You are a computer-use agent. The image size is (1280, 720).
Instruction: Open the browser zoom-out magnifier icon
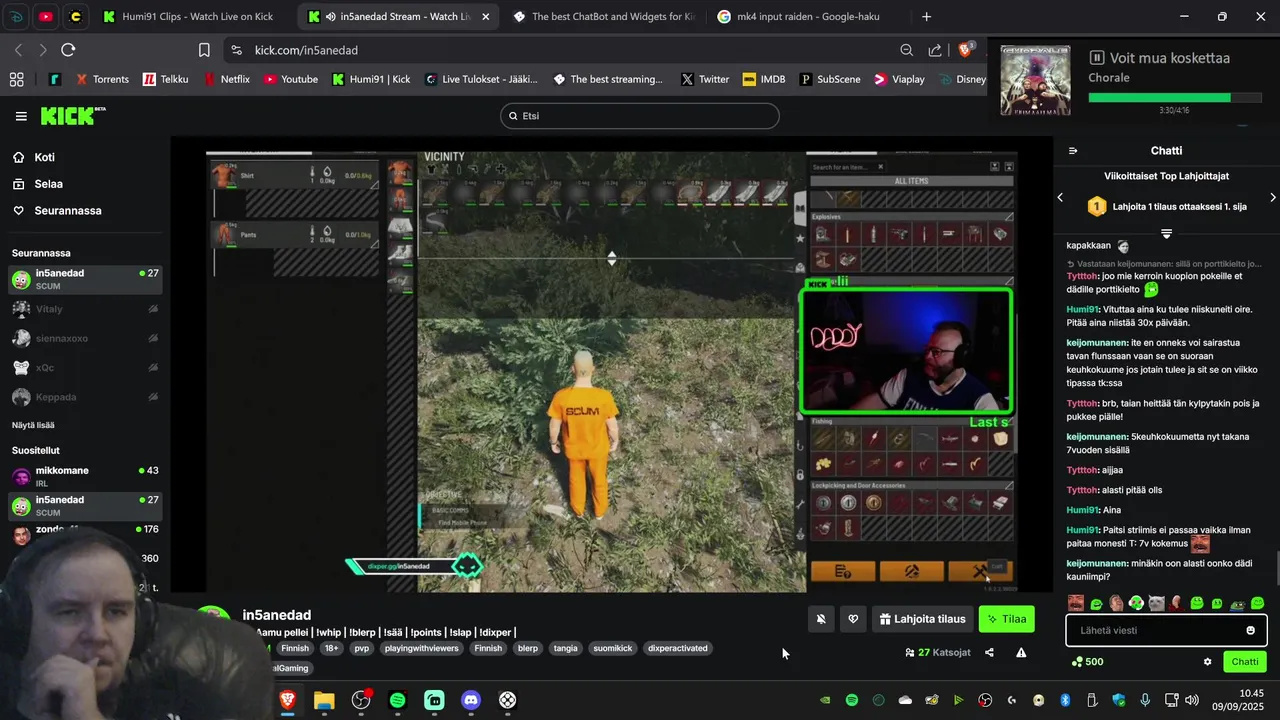point(906,50)
